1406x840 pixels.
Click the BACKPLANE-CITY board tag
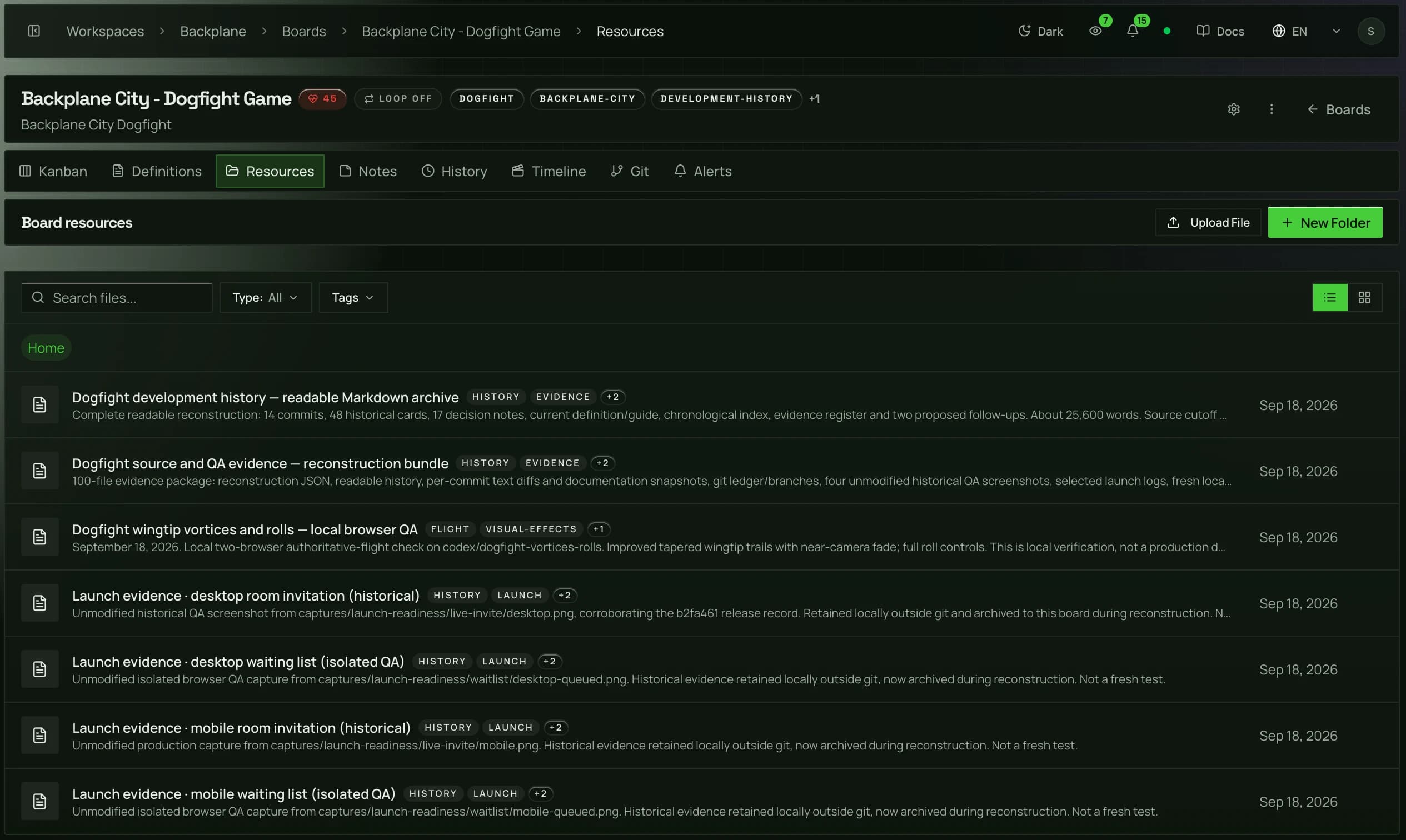[587, 98]
